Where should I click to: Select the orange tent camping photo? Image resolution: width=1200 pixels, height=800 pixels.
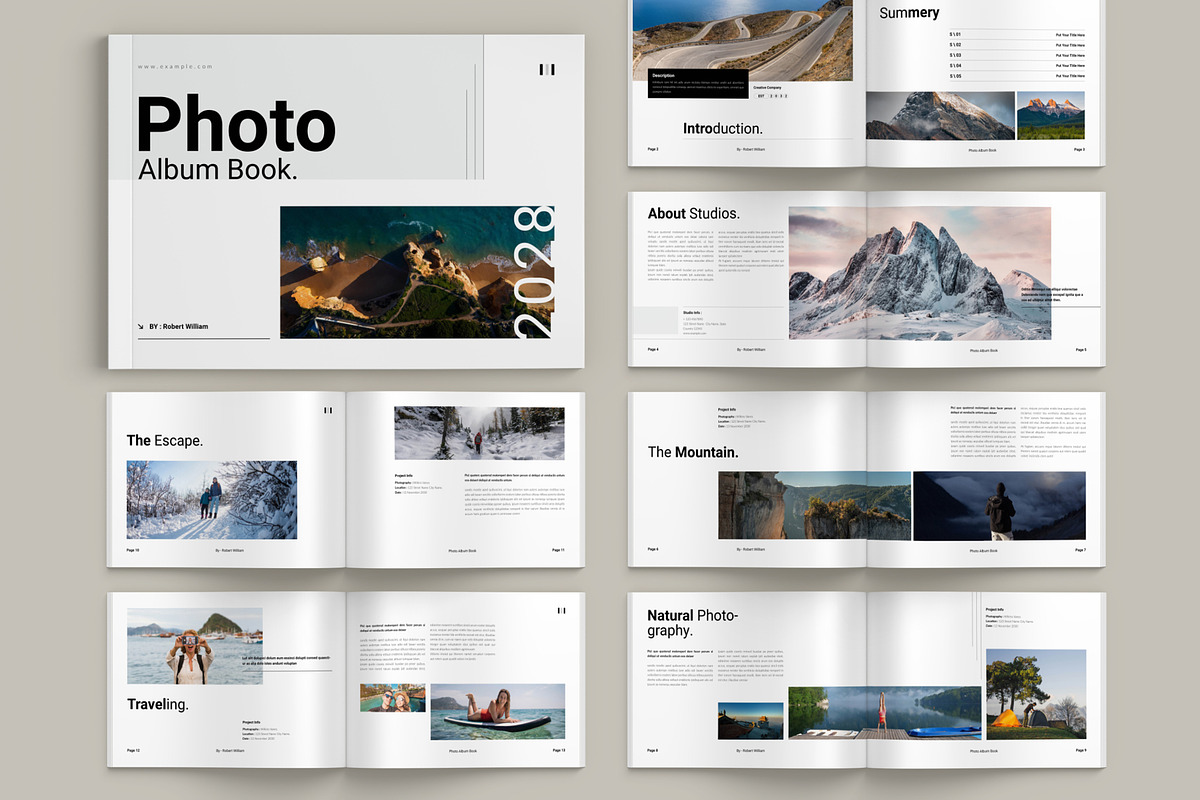pyautogui.click(x=1035, y=694)
